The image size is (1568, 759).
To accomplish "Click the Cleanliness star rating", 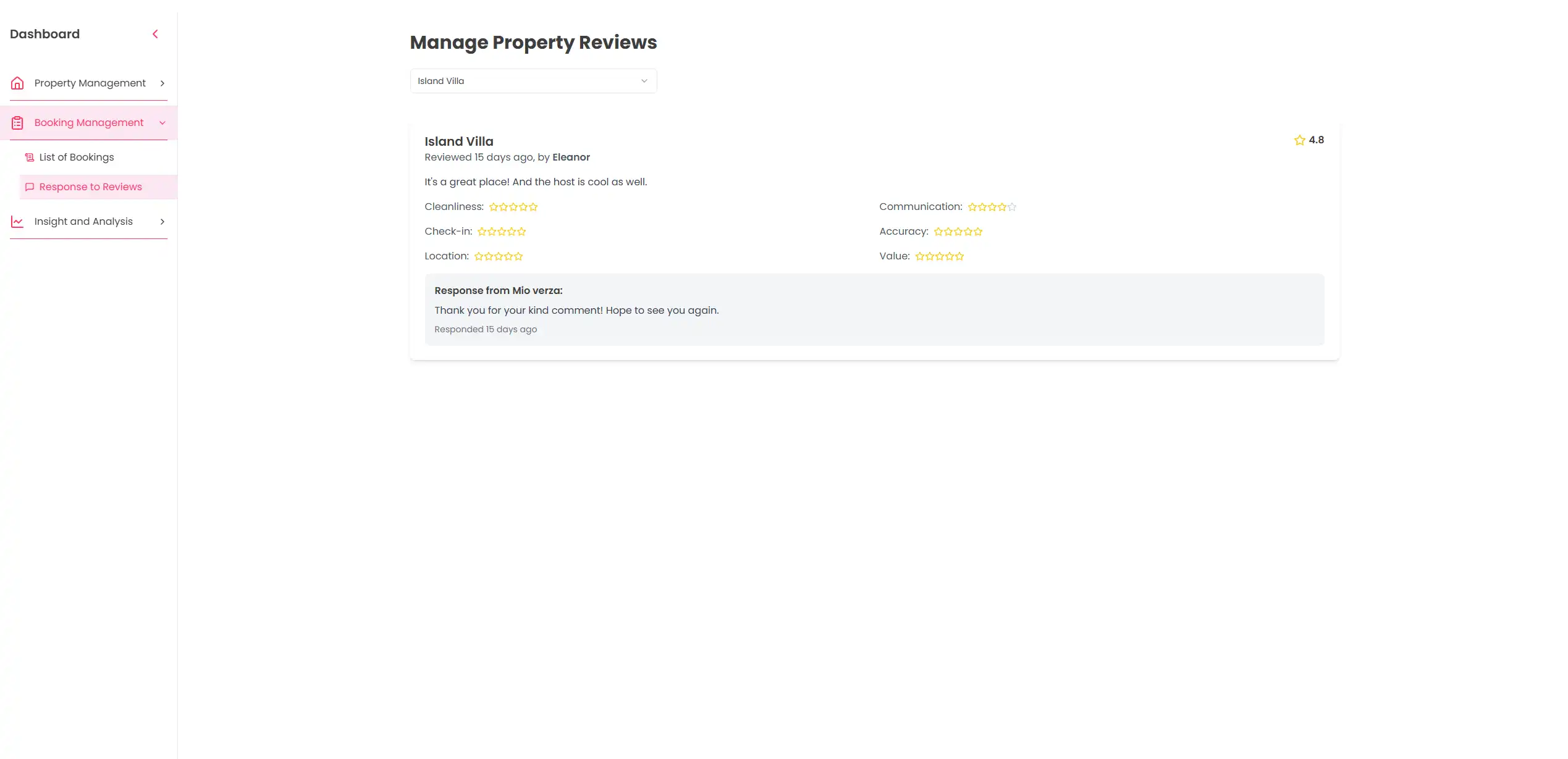I will pyautogui.click(x=513, y=208).
